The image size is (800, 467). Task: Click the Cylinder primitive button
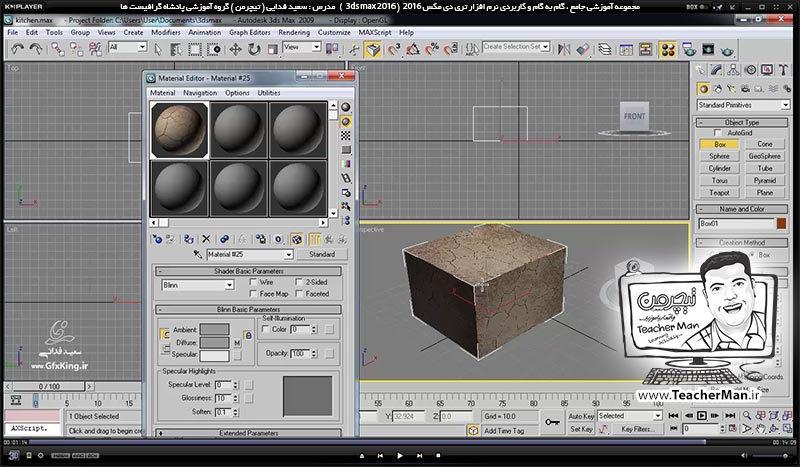click(719, 168)
